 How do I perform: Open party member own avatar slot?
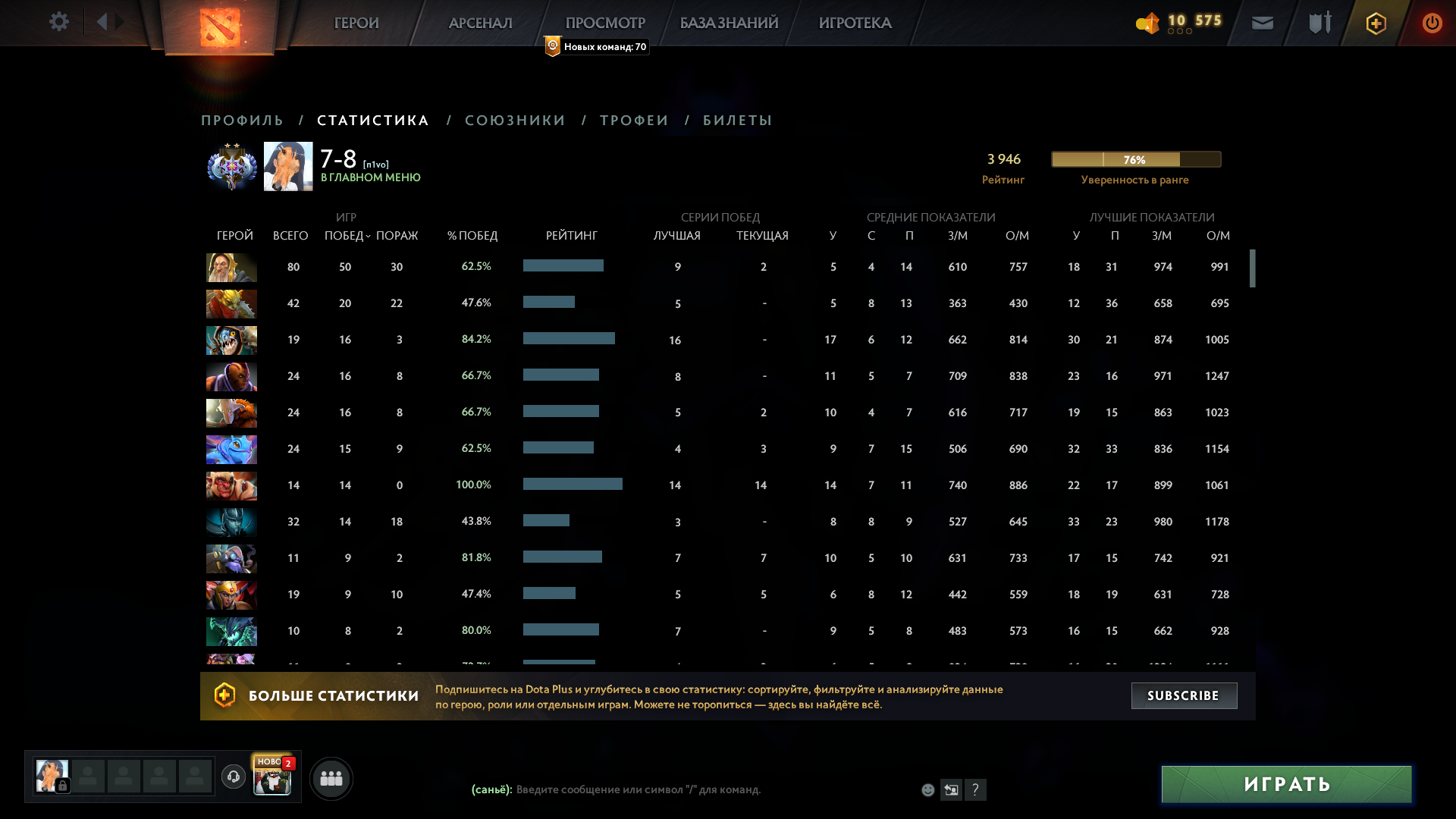tap(52, 776)
